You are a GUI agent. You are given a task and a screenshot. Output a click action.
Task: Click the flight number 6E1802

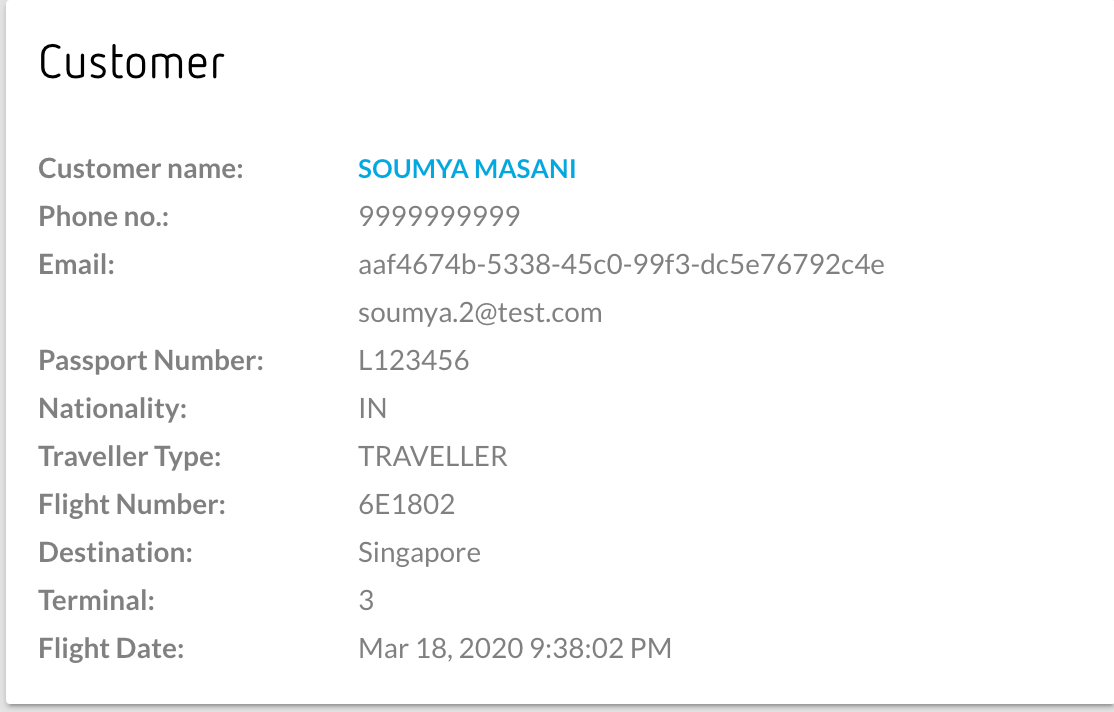click(406, 505)
